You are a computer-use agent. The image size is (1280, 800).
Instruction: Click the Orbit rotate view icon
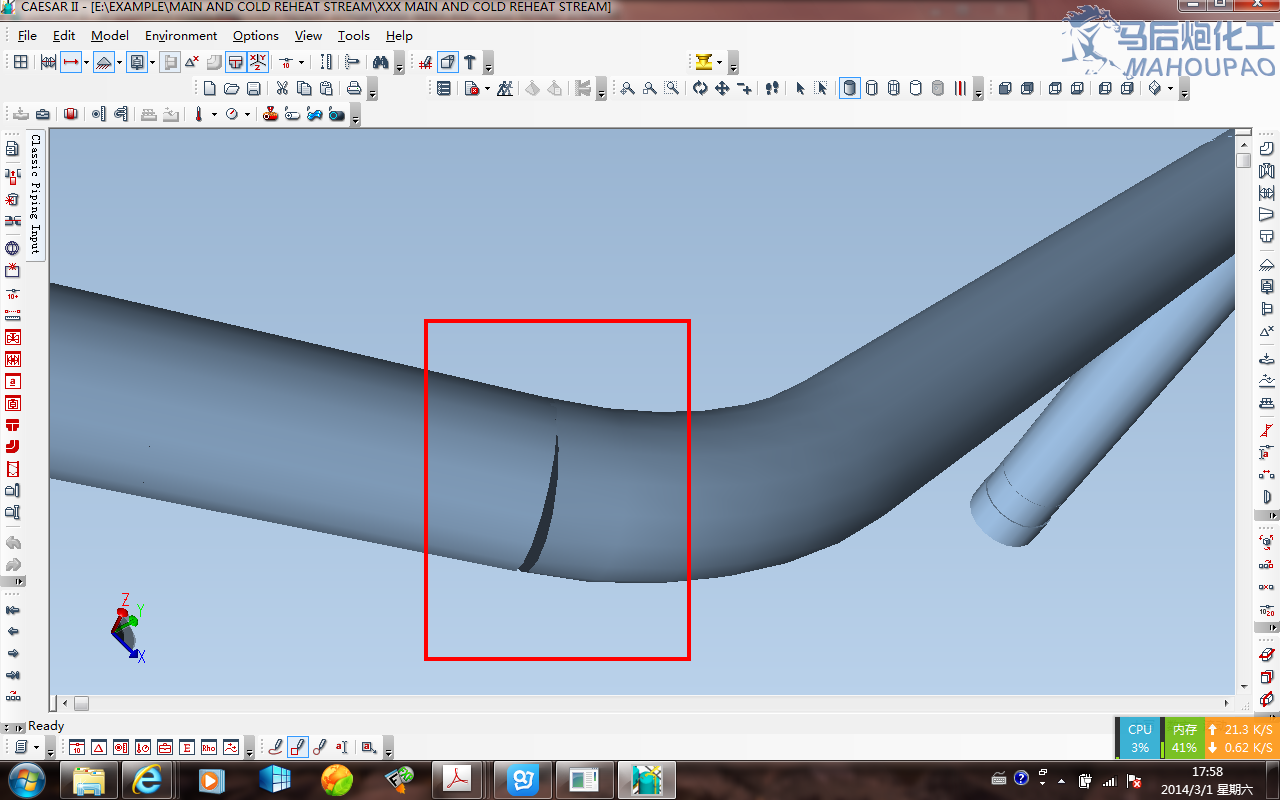coord(700,88)
